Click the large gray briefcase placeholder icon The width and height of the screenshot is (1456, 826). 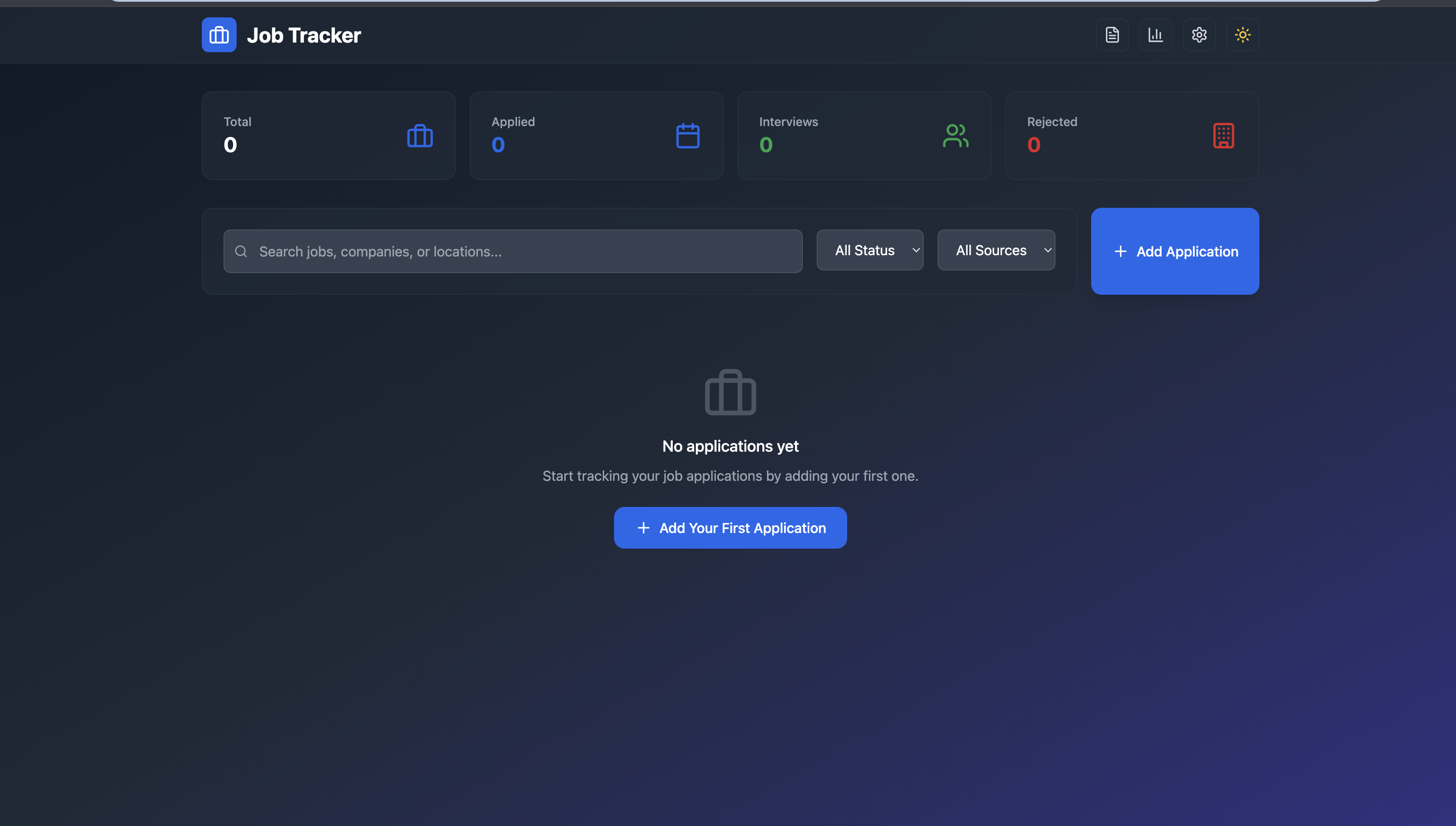pos(730,393)
